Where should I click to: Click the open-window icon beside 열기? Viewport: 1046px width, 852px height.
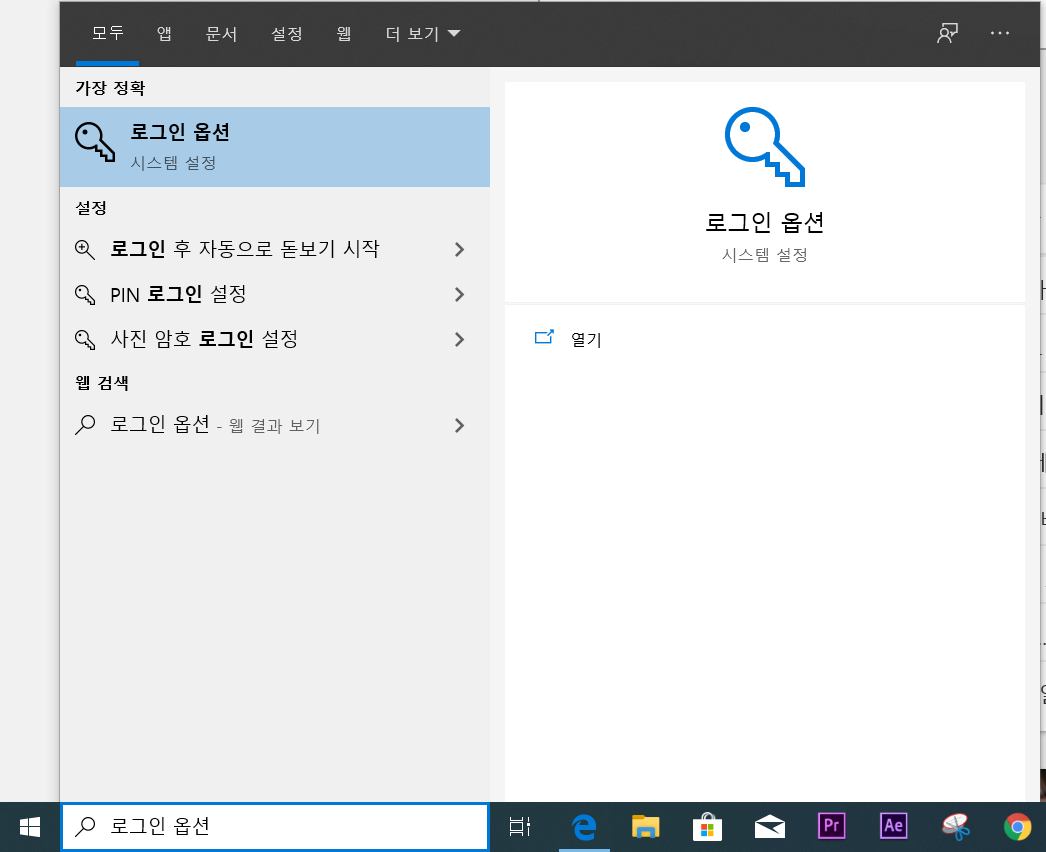(544, 337)
